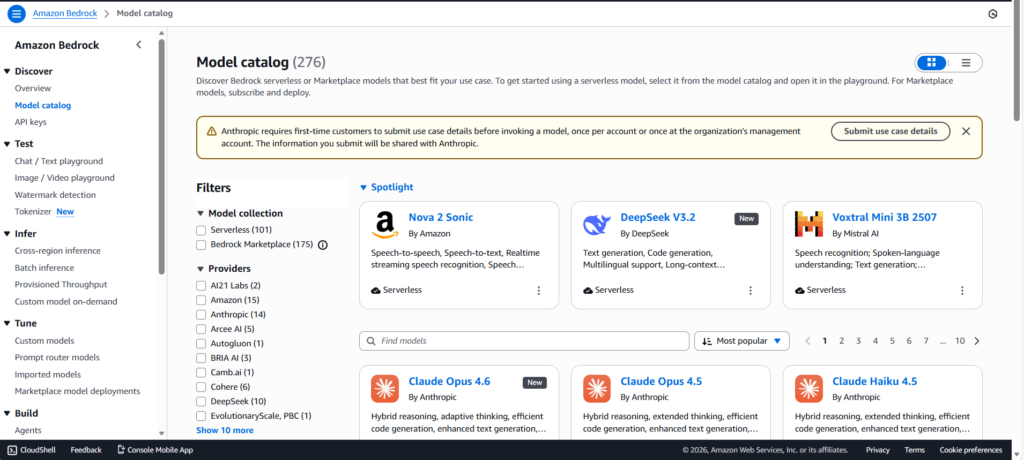Collapse the Spotlight section
Screen dimensions: 1024x460
pyautogui.click(x=363, y=187)
